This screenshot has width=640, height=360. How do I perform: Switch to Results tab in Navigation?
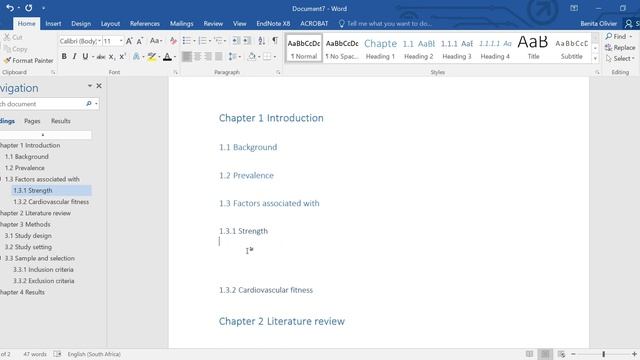pyautogui.click(x=60, y=121)
